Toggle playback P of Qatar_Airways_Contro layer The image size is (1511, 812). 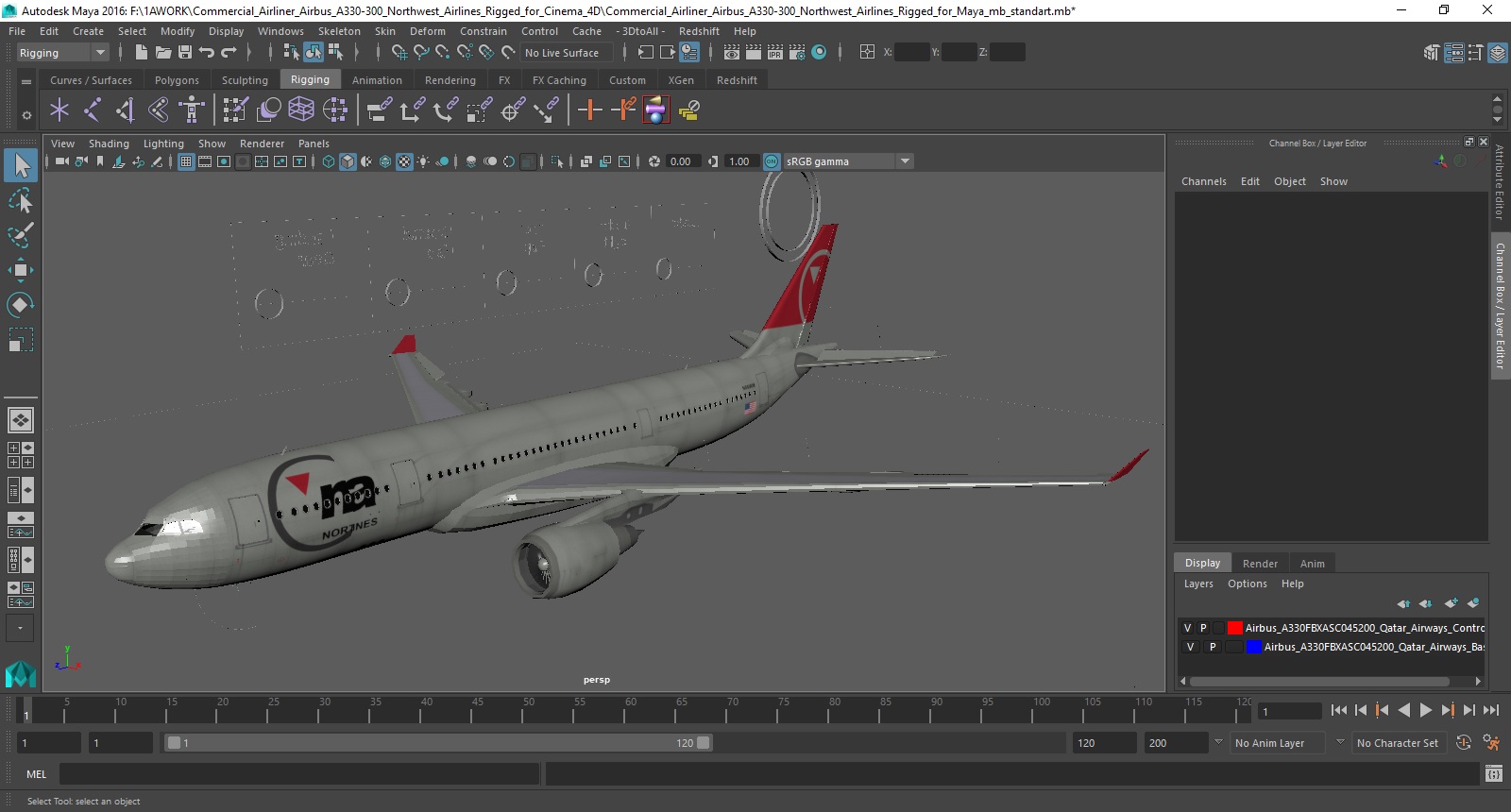[1203, 628]
